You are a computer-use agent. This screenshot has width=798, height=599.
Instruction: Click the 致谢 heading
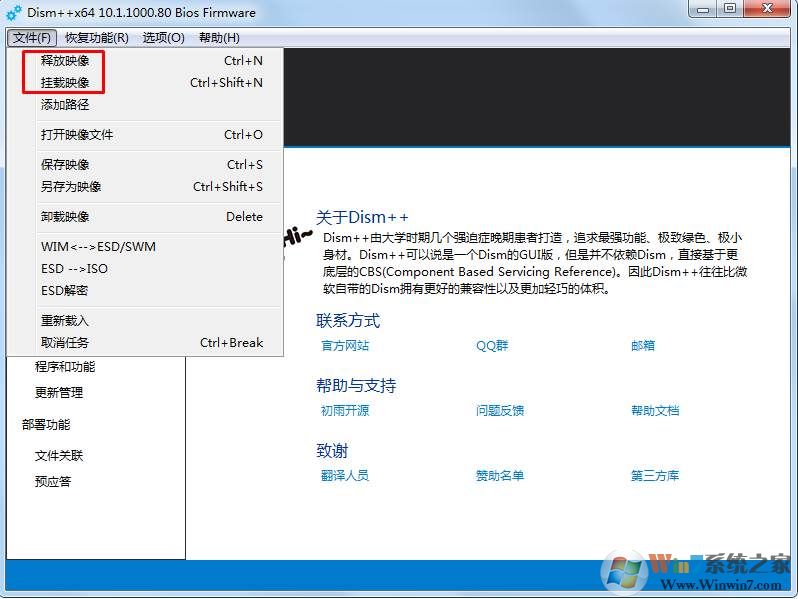tap(332, 451)
